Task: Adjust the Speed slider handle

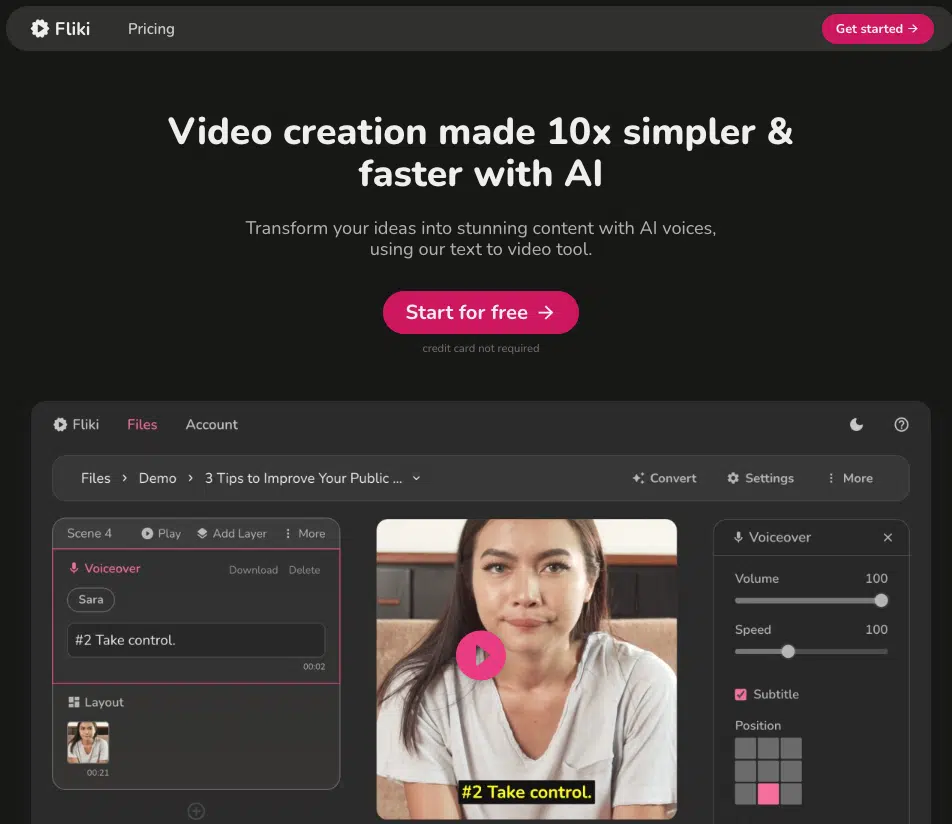Action: 788,652
